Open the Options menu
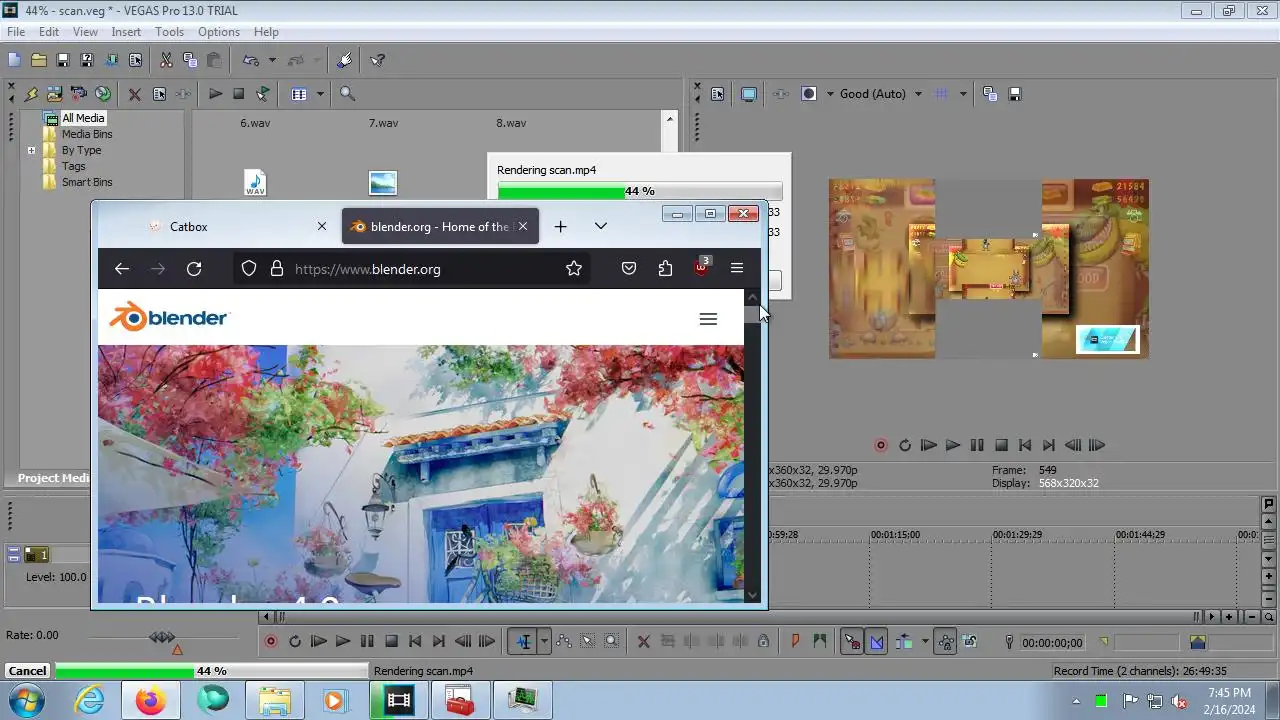 pos(218,32)
